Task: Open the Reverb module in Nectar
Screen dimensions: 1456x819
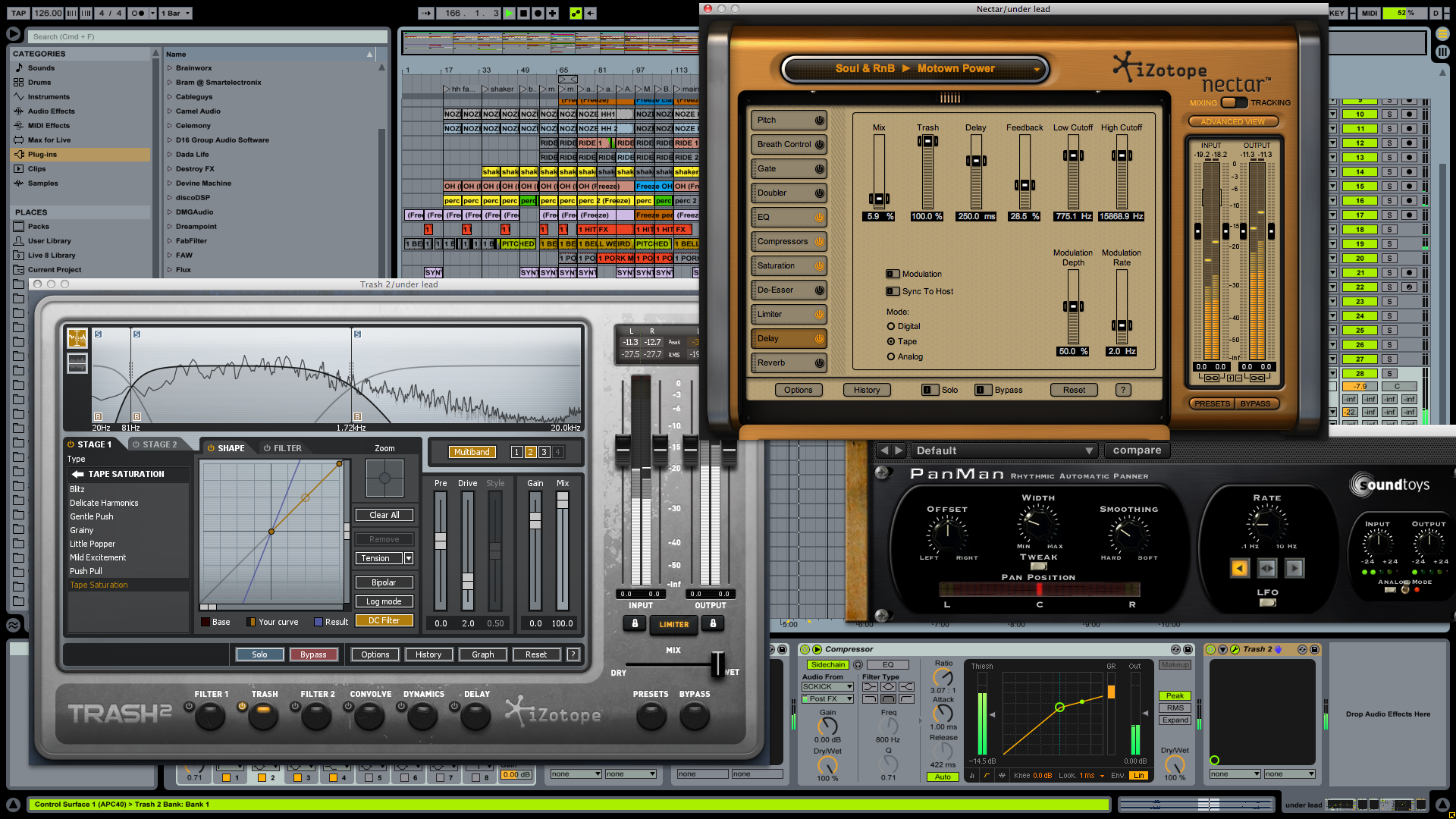Action: click(771, 363)
